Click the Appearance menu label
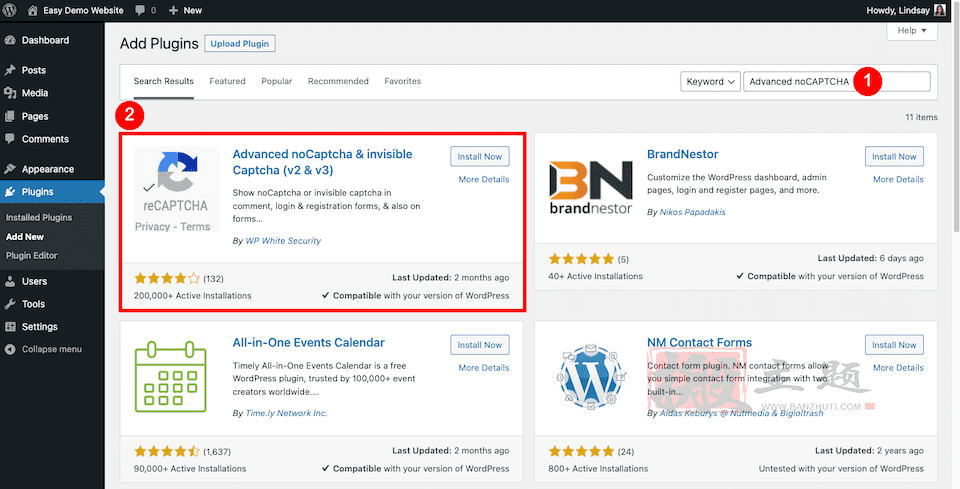 tap(48, 170)
